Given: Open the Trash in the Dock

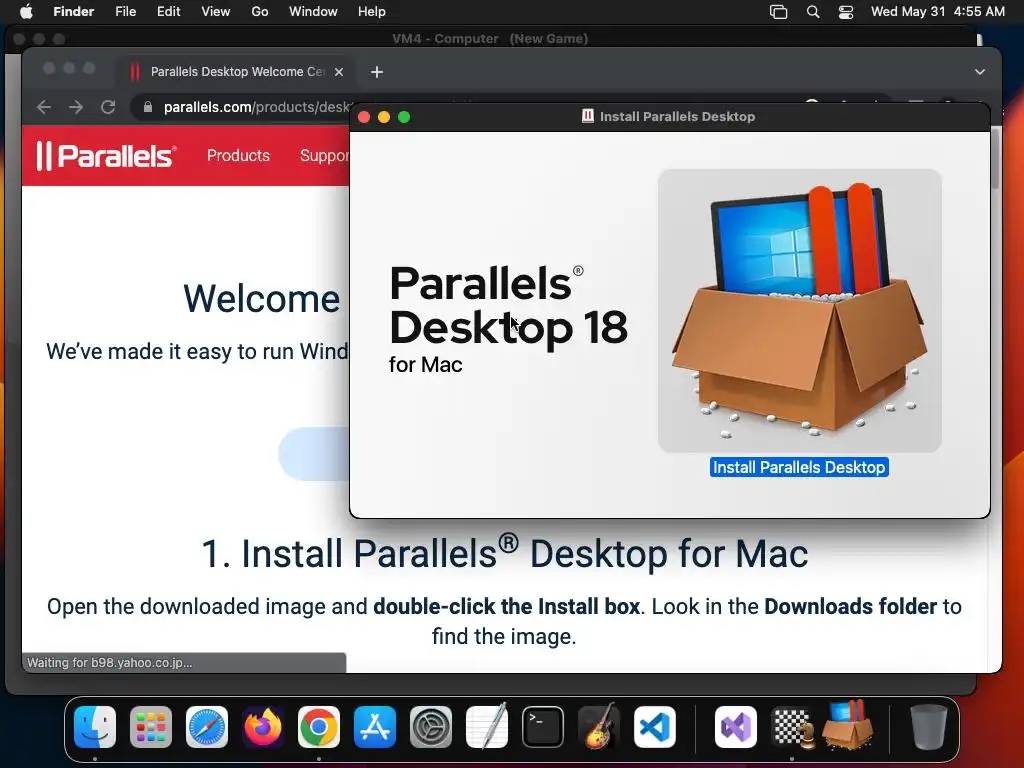Looking at the screenshot, I should [x=928, y=727].
